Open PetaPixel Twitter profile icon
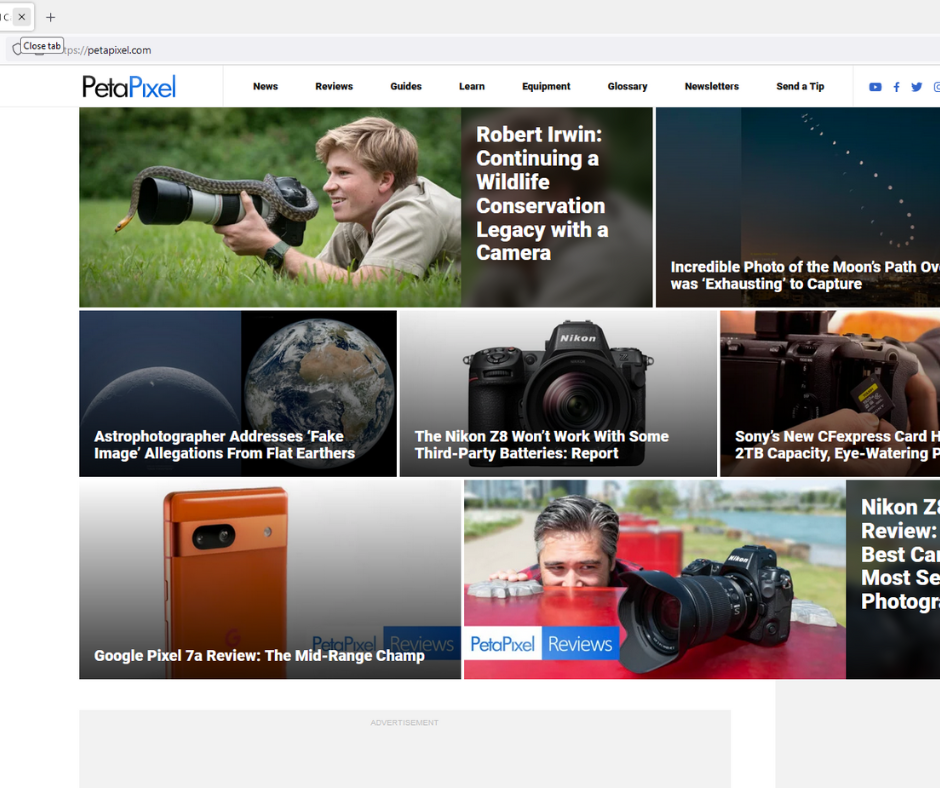Viewport: 940px width, 788px height. point(917,87)
